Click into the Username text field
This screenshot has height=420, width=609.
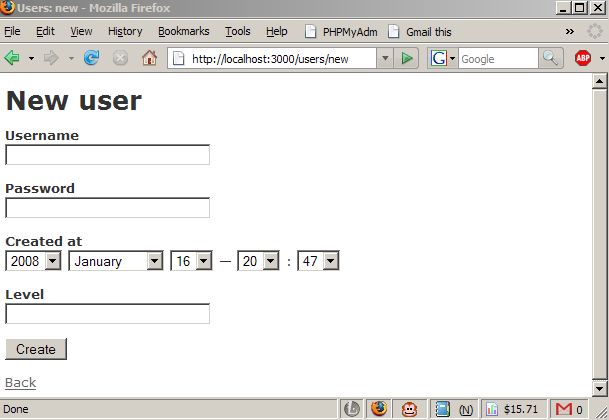pyautogui.click(x=107, y=155)
